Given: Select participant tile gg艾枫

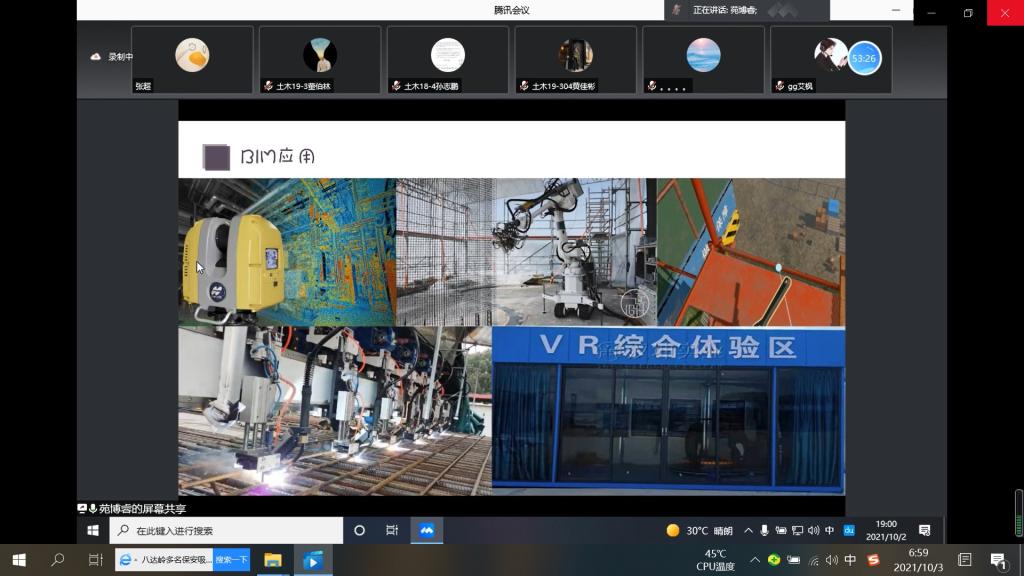Looking at the screenshot, I should click(830, 60).
